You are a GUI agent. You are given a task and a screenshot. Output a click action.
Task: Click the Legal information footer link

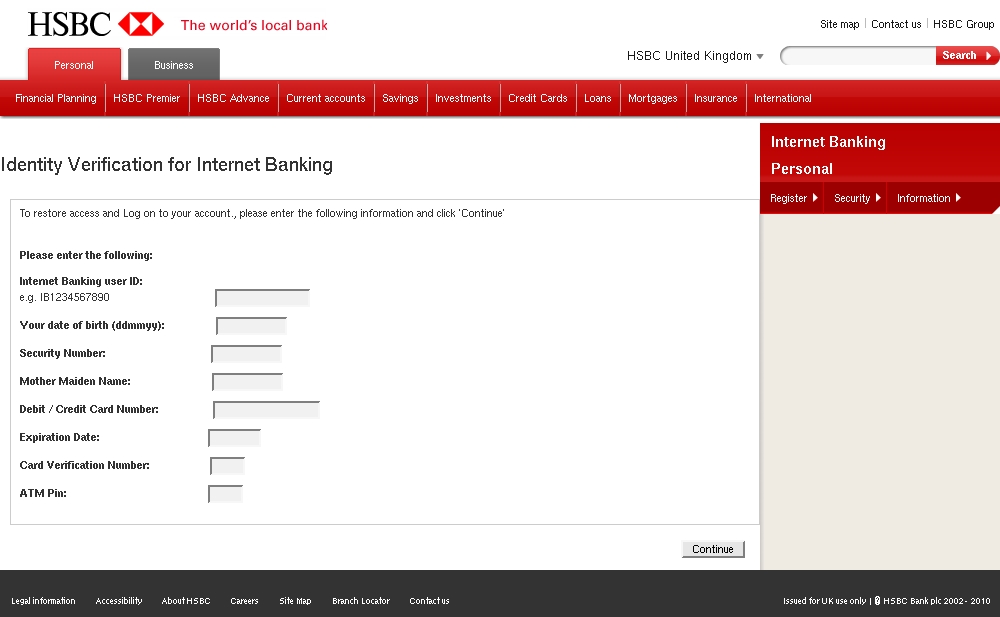coord(43,601)
